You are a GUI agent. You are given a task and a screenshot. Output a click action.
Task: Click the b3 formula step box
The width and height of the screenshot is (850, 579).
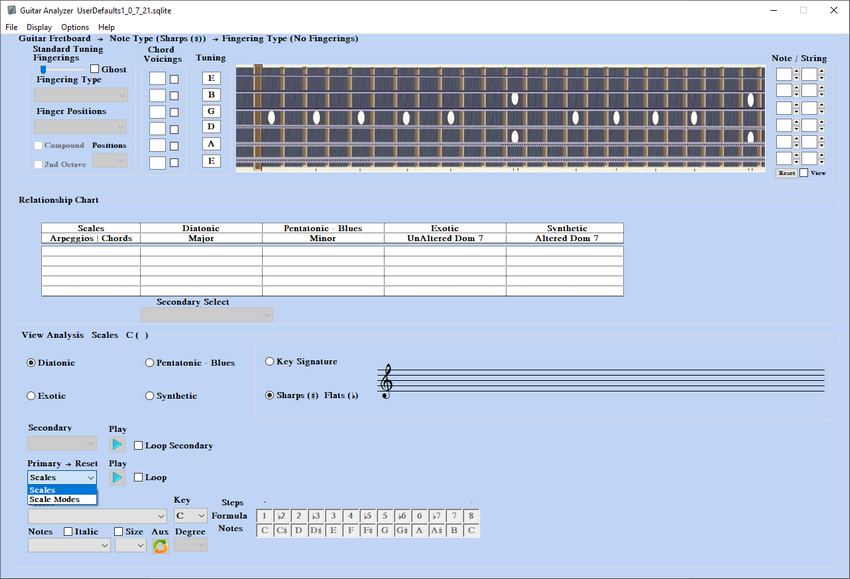(x=316, y=516)
